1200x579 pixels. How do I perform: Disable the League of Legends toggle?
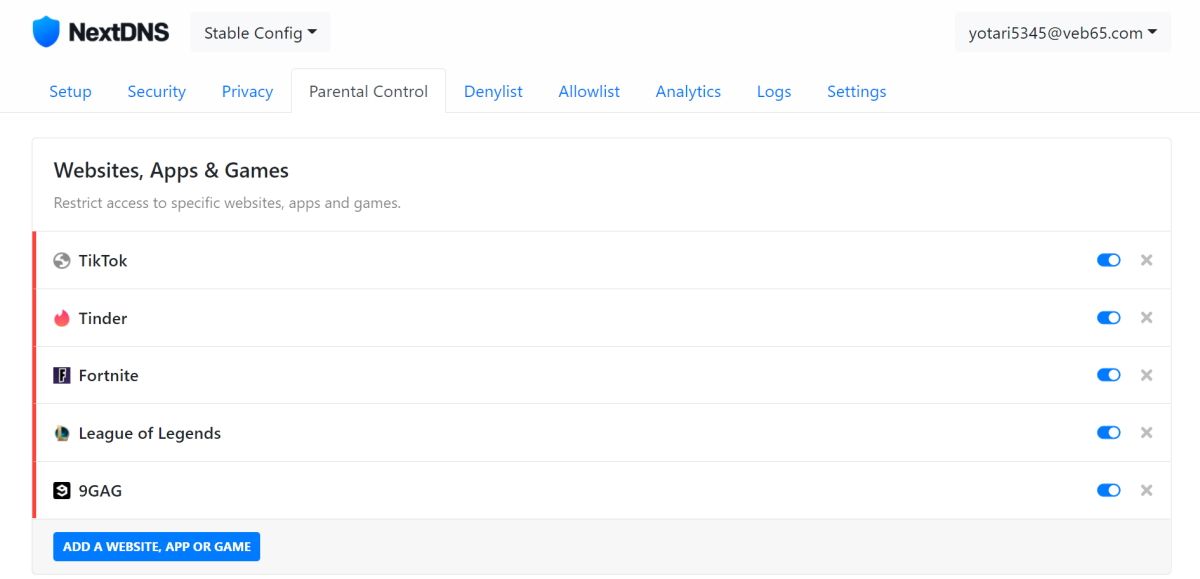pyautogui.click(x=1108, y=433)
